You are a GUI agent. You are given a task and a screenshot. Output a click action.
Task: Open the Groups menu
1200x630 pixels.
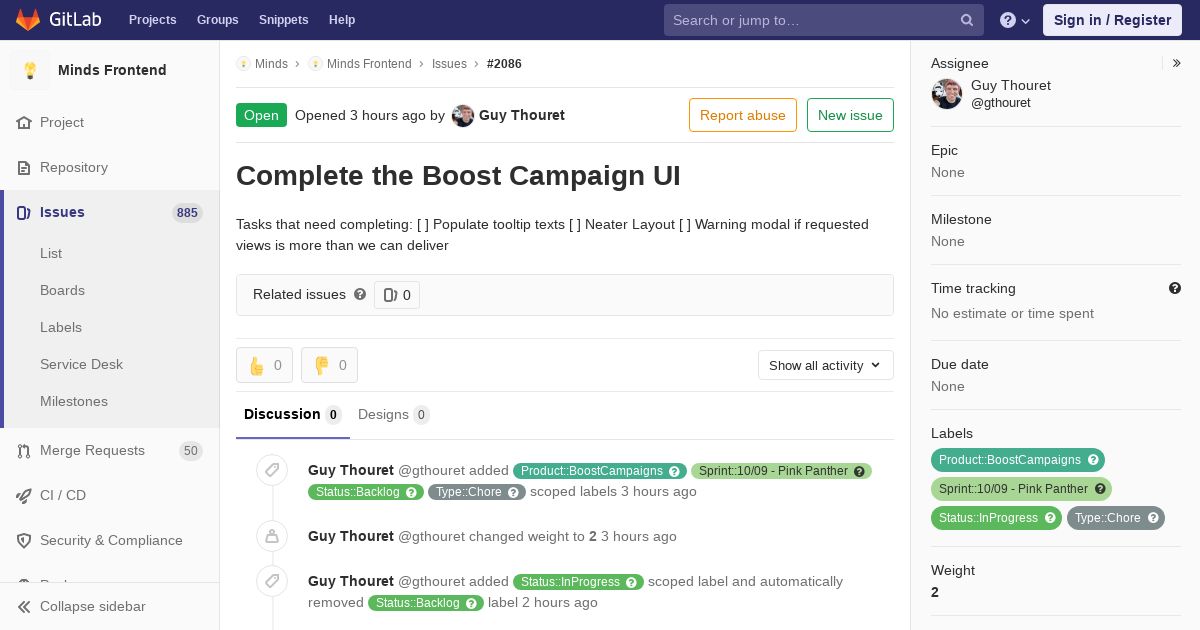217,20
